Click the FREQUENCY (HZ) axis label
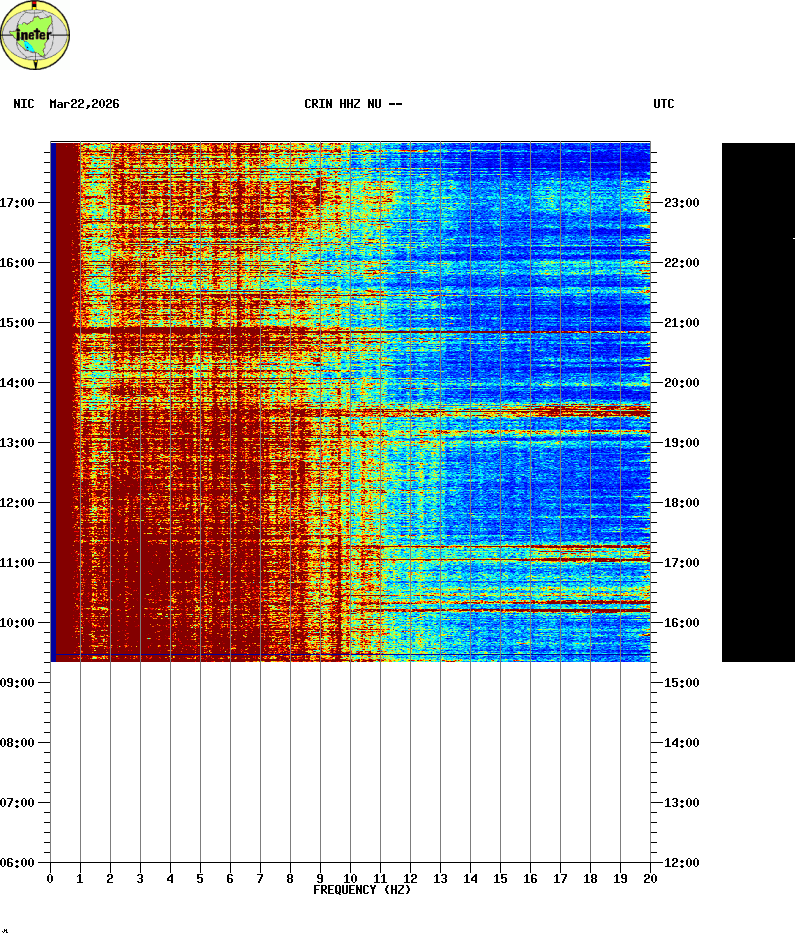Image resolution: width=802 pixels, height=942 pixels. coord(362,890)
